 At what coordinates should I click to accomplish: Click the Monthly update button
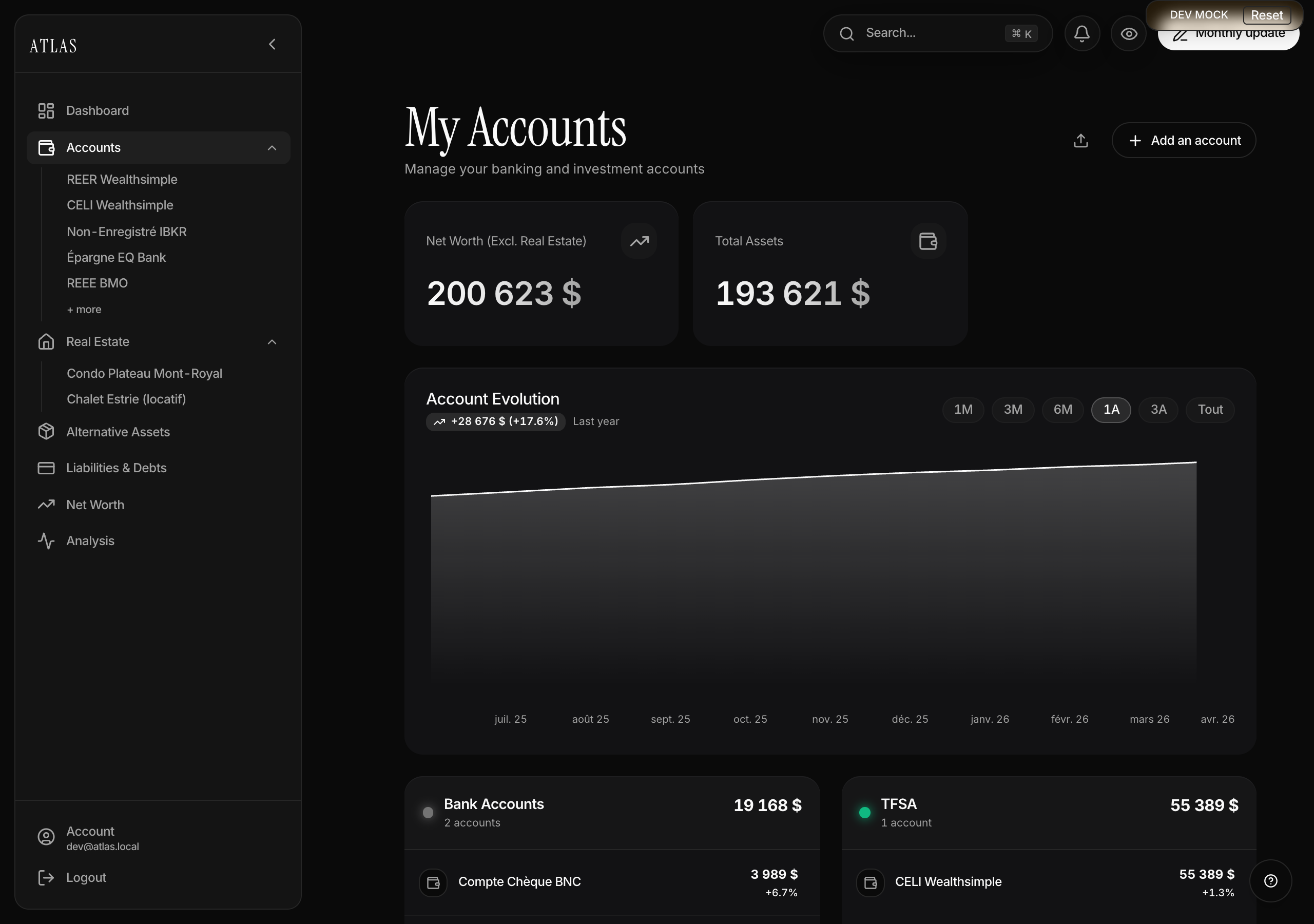1228,39
